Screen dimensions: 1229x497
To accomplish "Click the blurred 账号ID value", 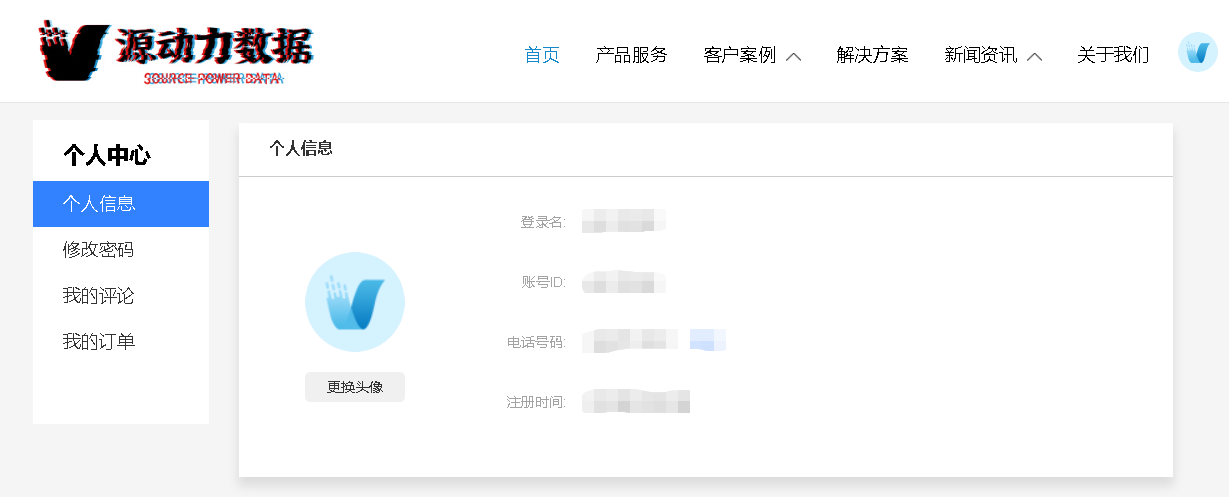I will (x=624, y=282).
